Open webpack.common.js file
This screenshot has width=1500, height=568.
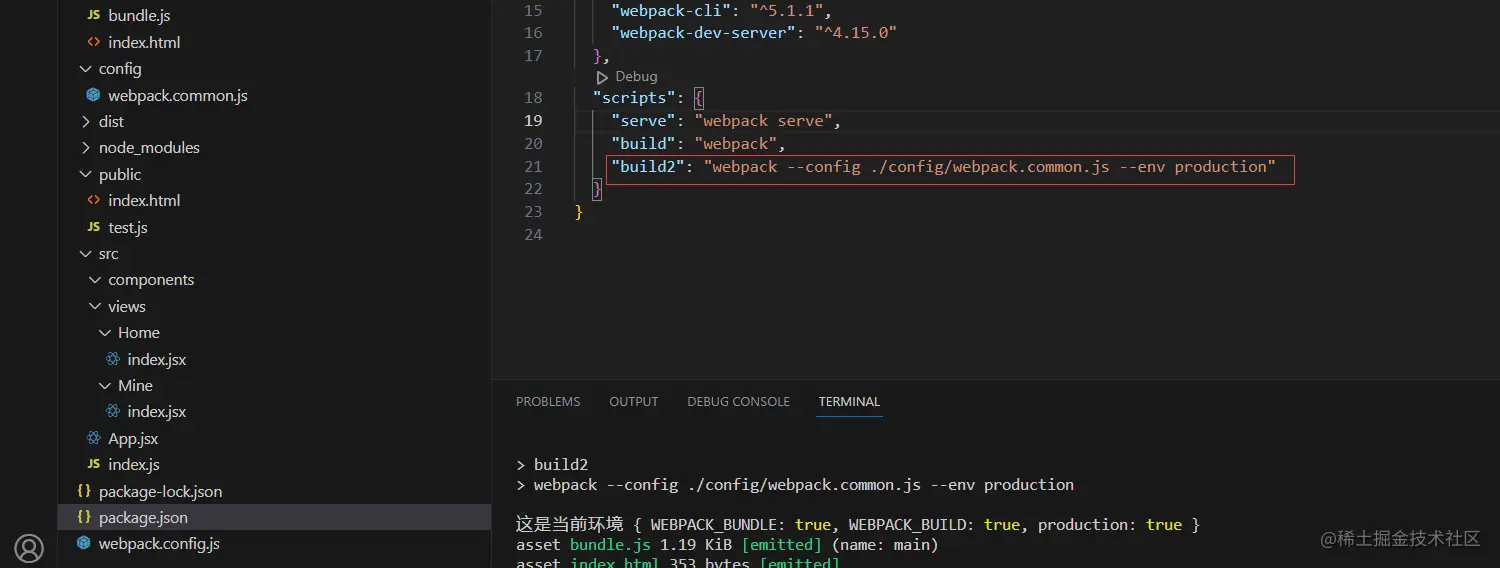click(178, 96)
